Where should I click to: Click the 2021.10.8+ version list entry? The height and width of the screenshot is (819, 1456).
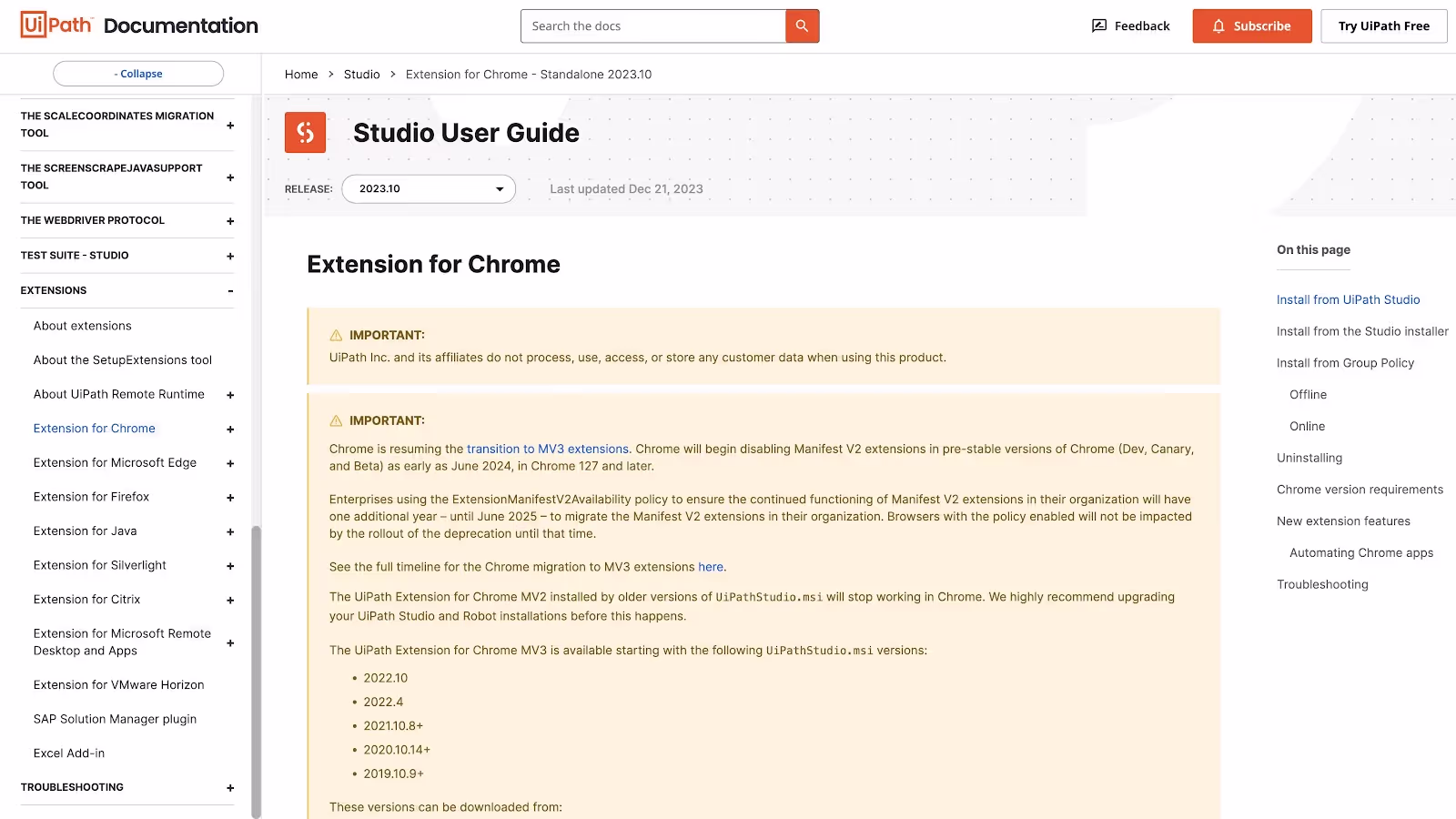(x=393, y=726)
